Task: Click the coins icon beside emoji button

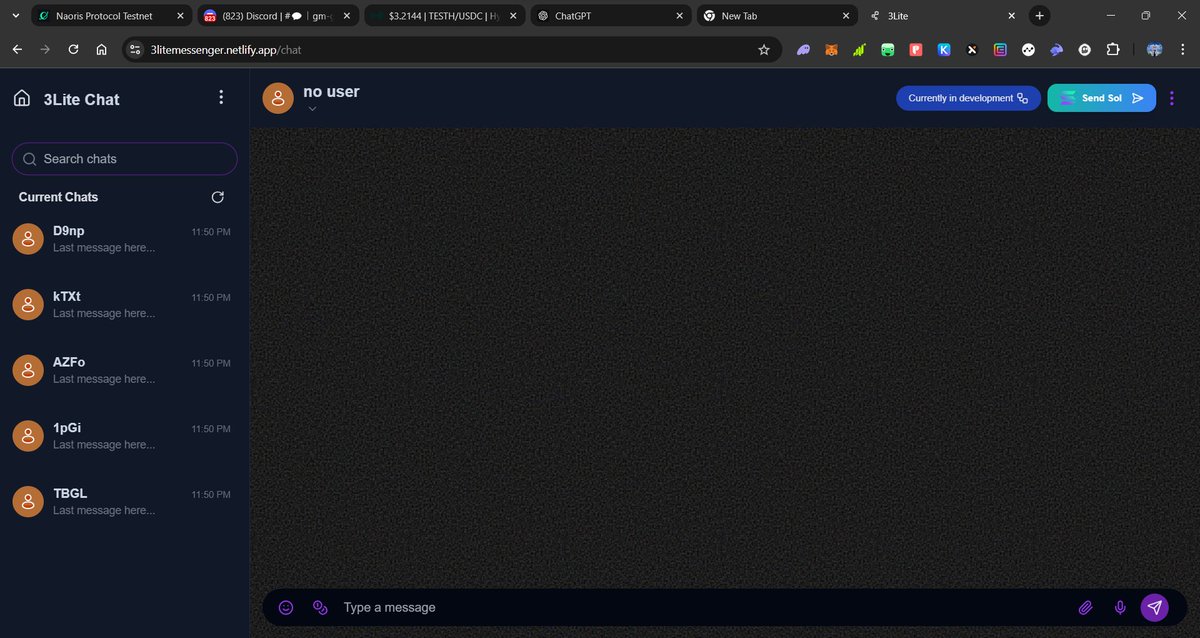Action: [320, 607]
